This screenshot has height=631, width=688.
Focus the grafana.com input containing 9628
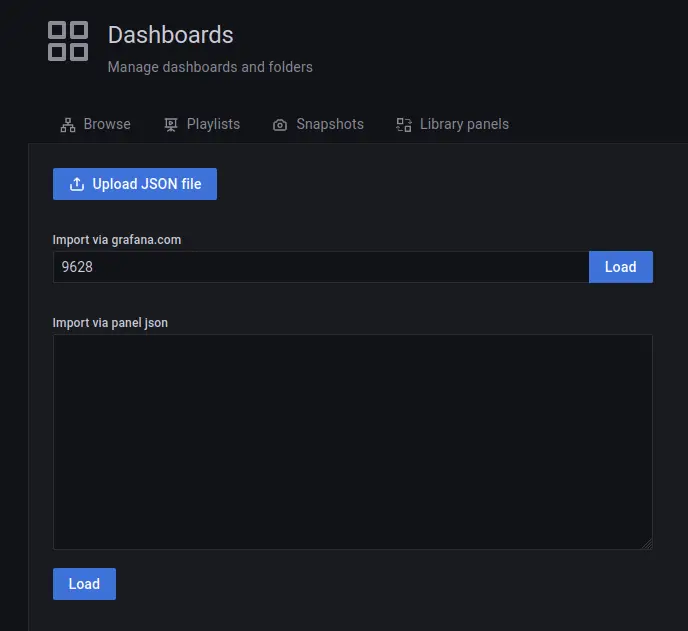[x=320, y=267]
